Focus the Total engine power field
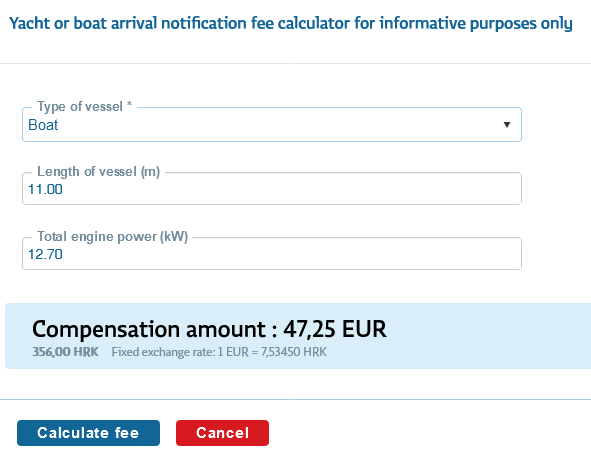The image size is (591, 453). pyautogui.click(x=272, y=254)
